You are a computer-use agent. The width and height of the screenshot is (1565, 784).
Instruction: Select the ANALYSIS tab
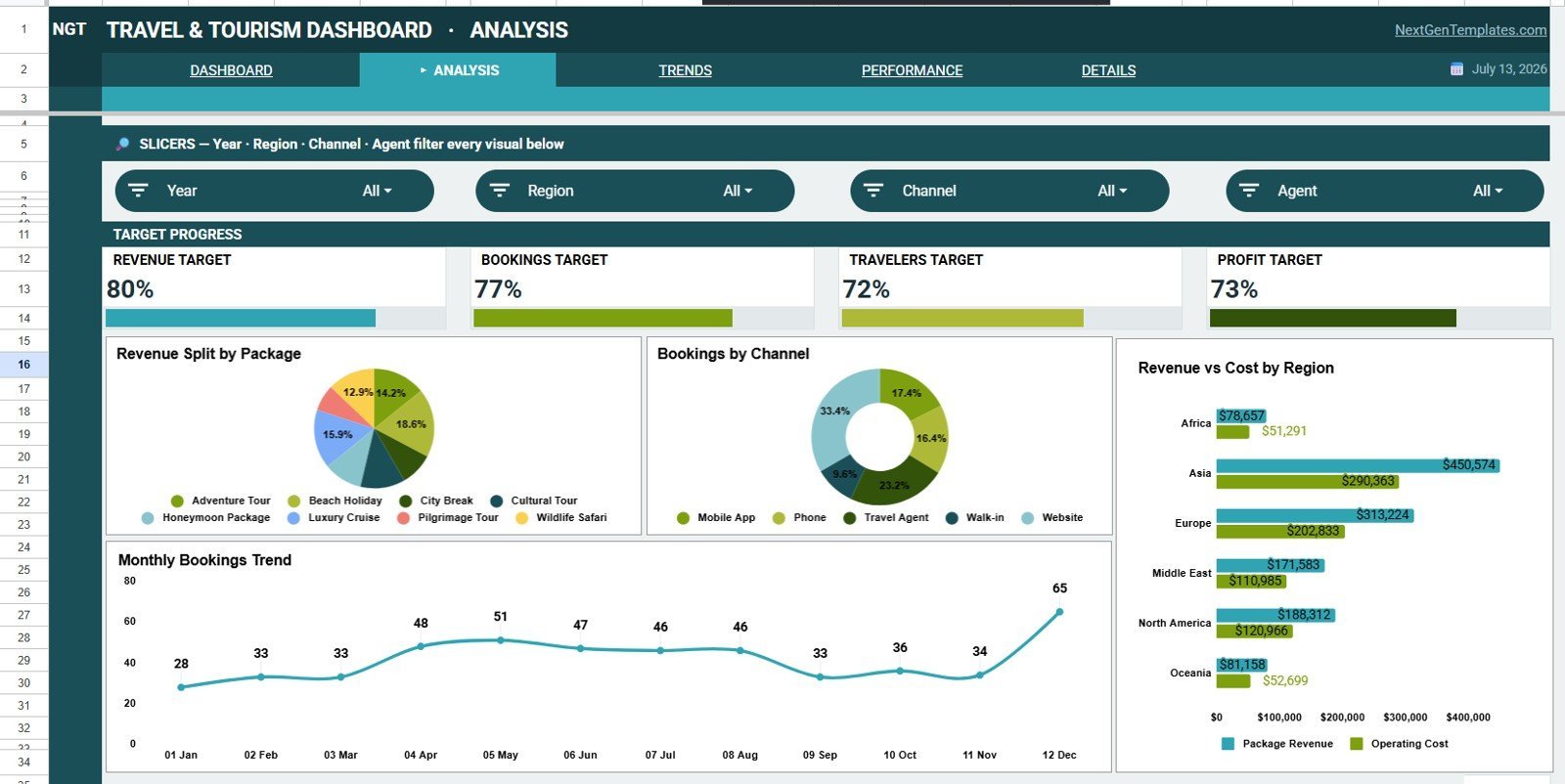[458, 70]
